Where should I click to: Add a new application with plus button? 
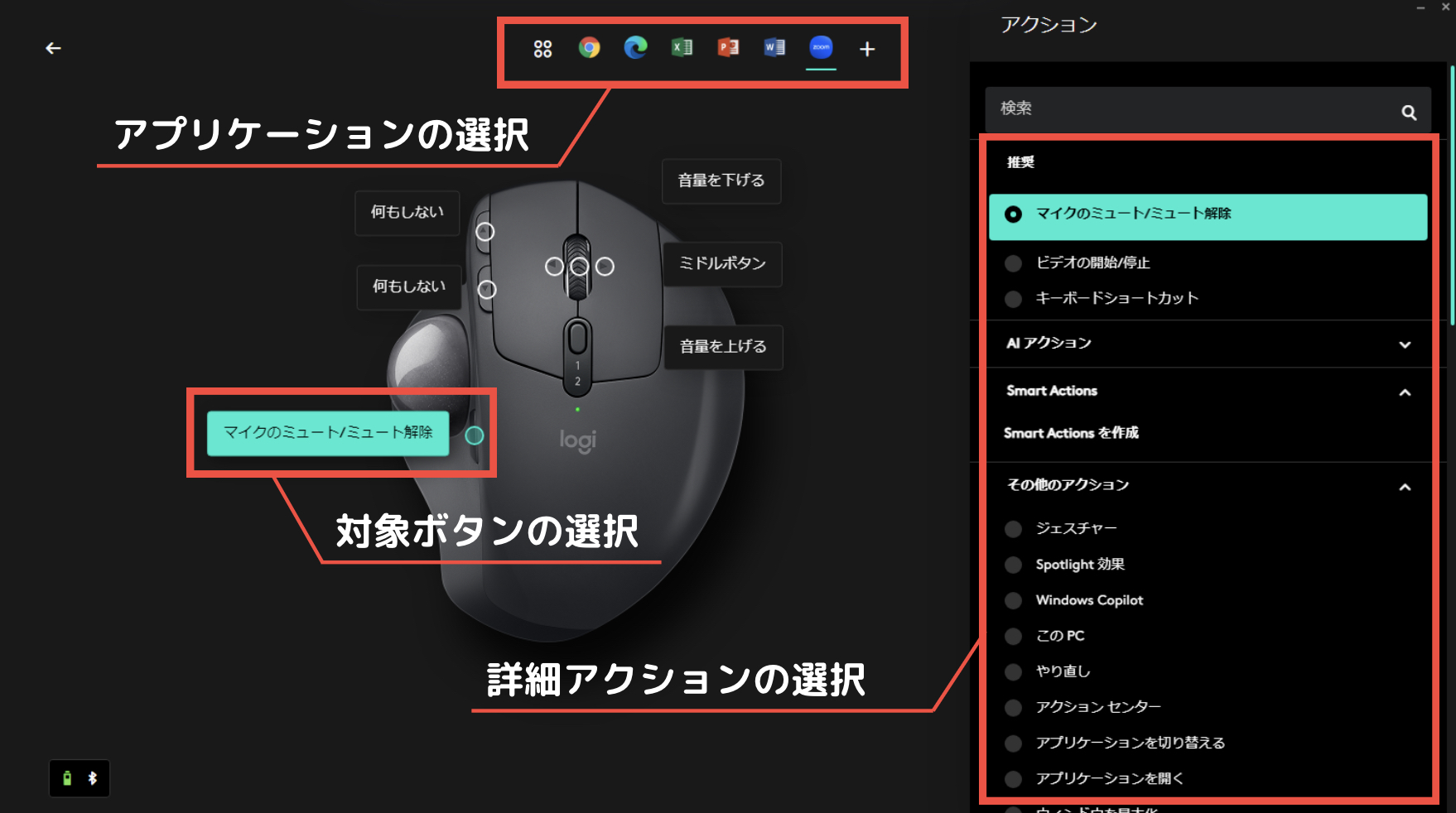[x=866, y=49]
